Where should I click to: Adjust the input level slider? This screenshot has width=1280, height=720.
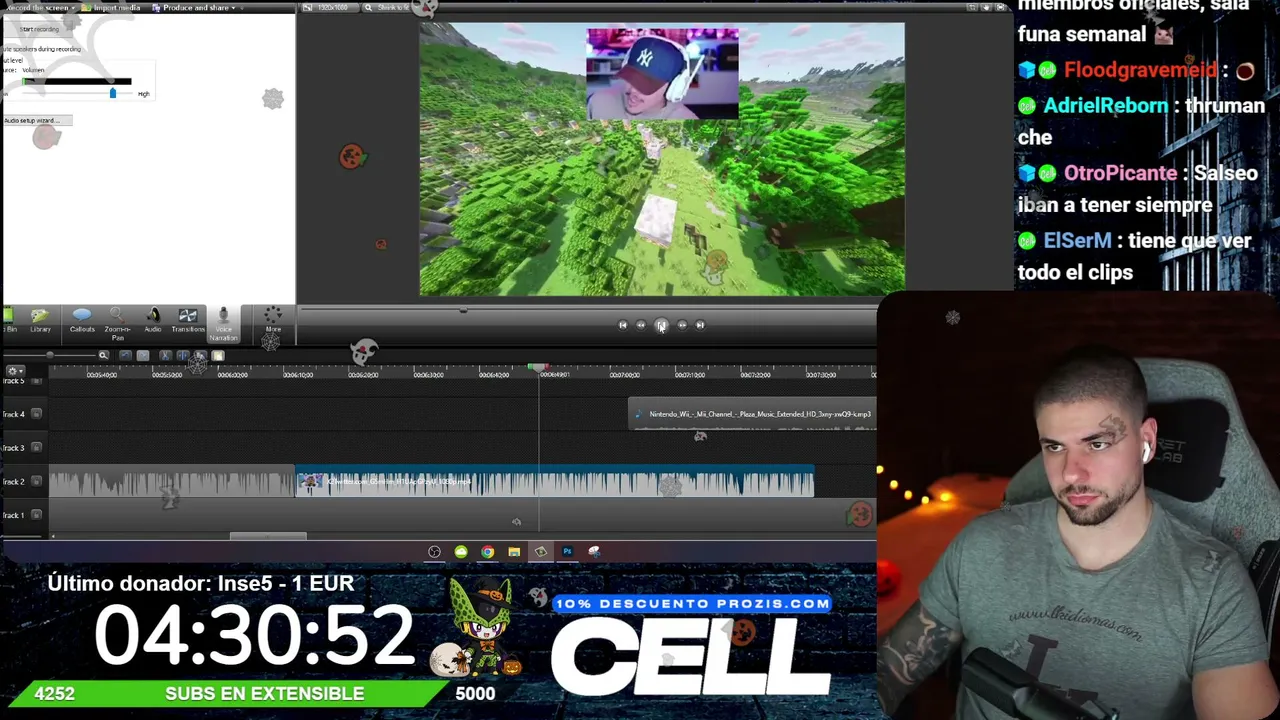click(x=112, y=93)
